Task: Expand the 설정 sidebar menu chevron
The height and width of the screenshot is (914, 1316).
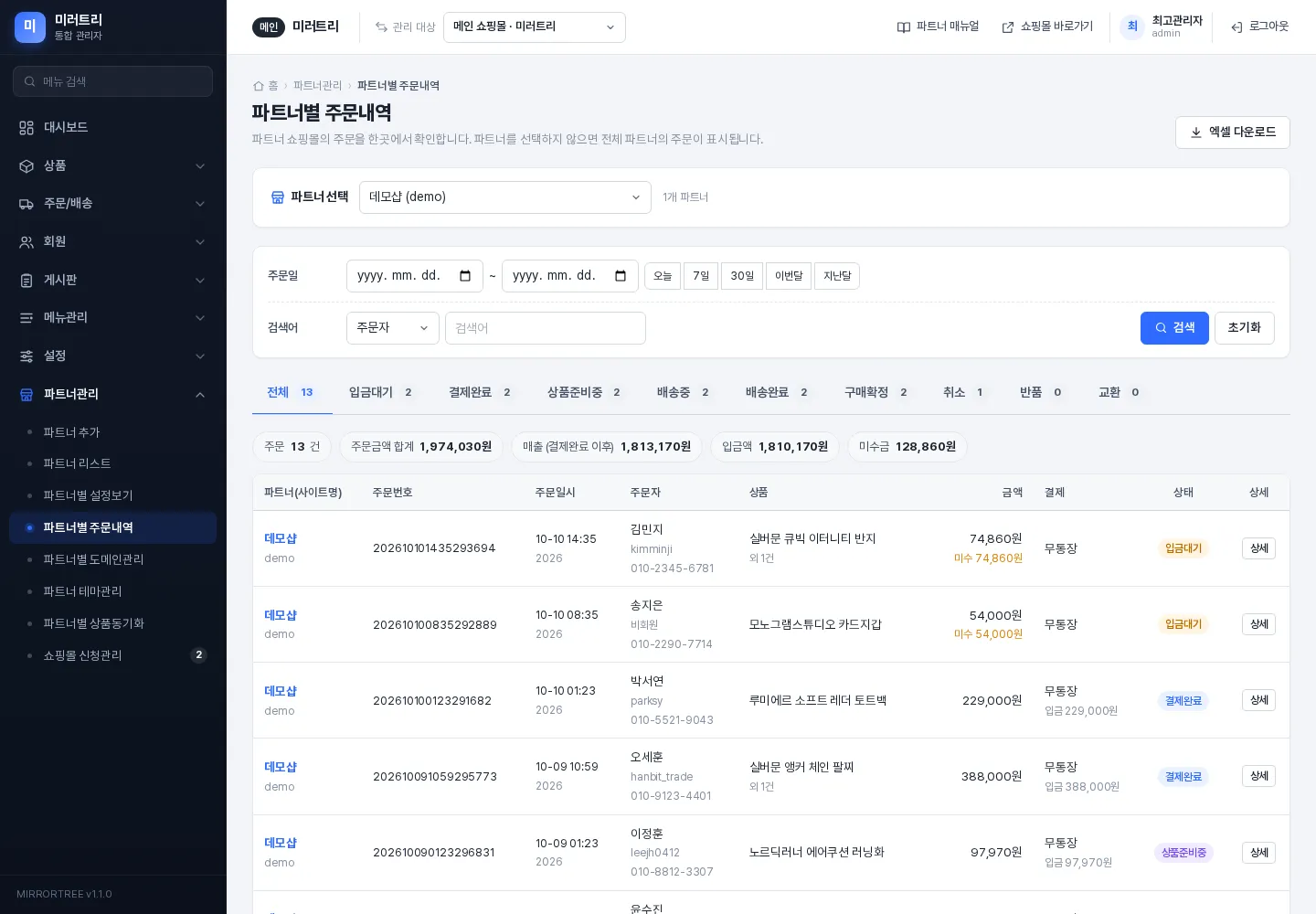Action: pos(200,356)
